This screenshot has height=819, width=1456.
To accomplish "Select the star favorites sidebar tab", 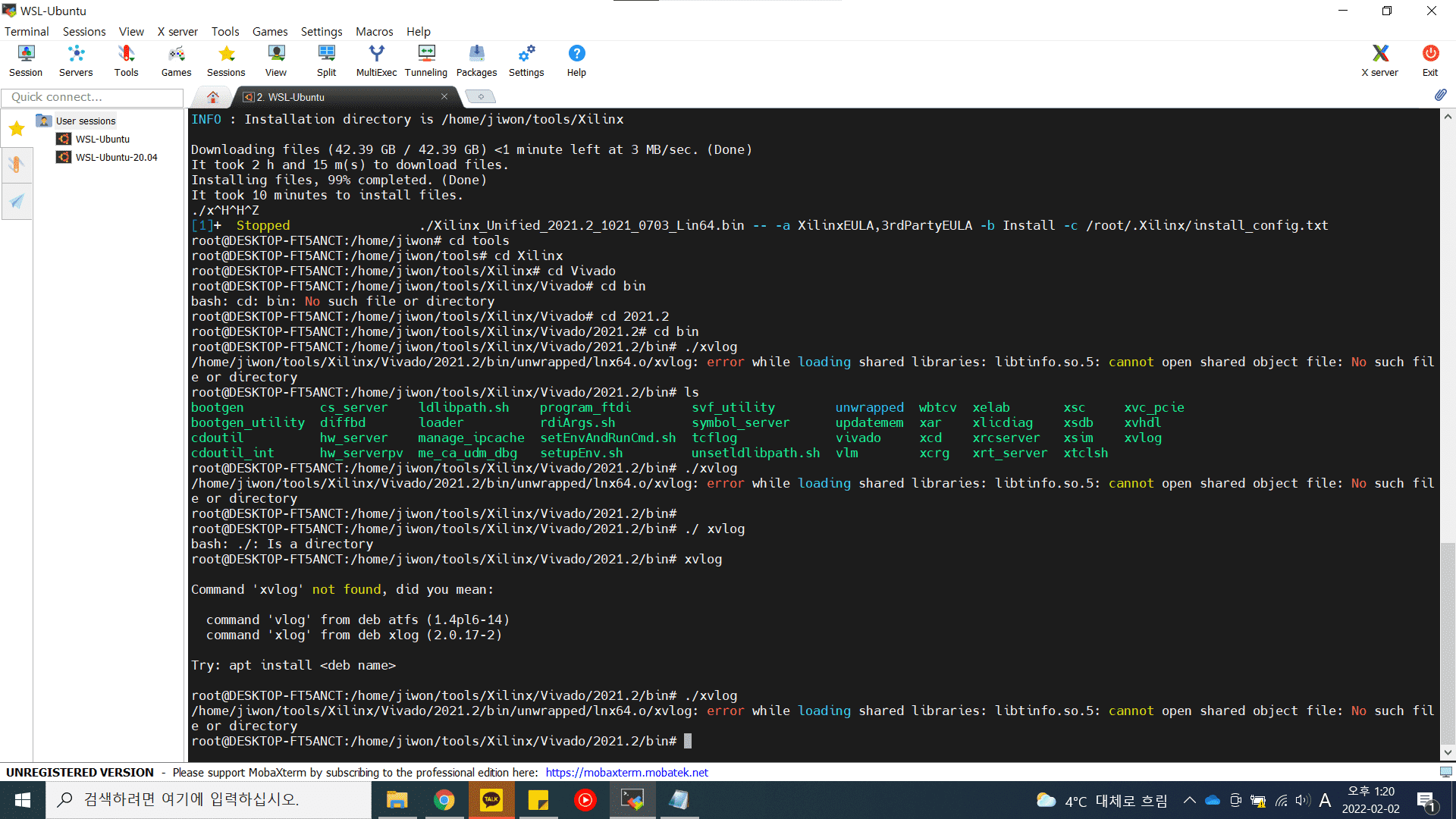I will click(x=16, y=128).
